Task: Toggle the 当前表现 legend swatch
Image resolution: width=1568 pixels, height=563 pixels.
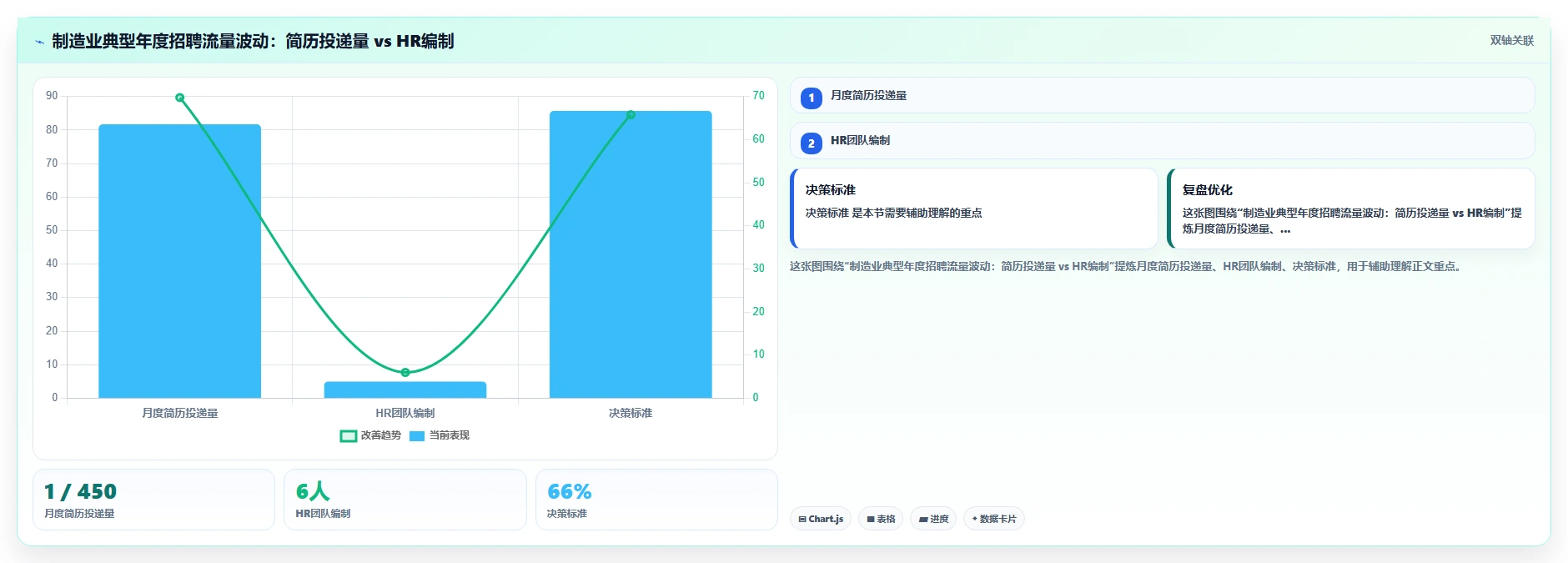Action: click(417, 435)
